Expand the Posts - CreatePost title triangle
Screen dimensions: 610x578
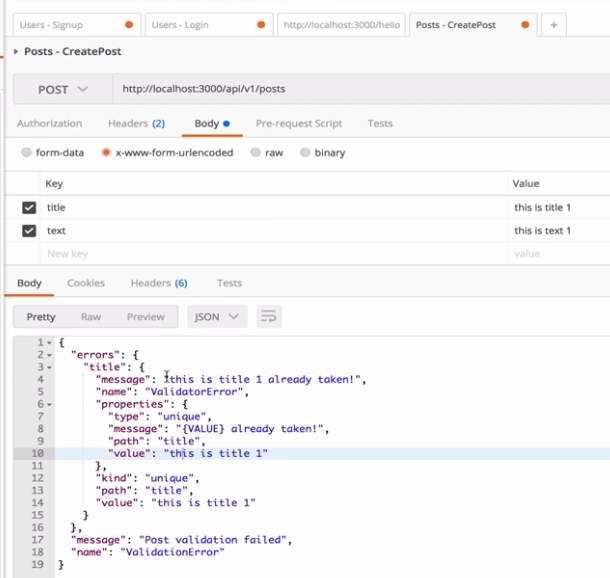[16, 51]
